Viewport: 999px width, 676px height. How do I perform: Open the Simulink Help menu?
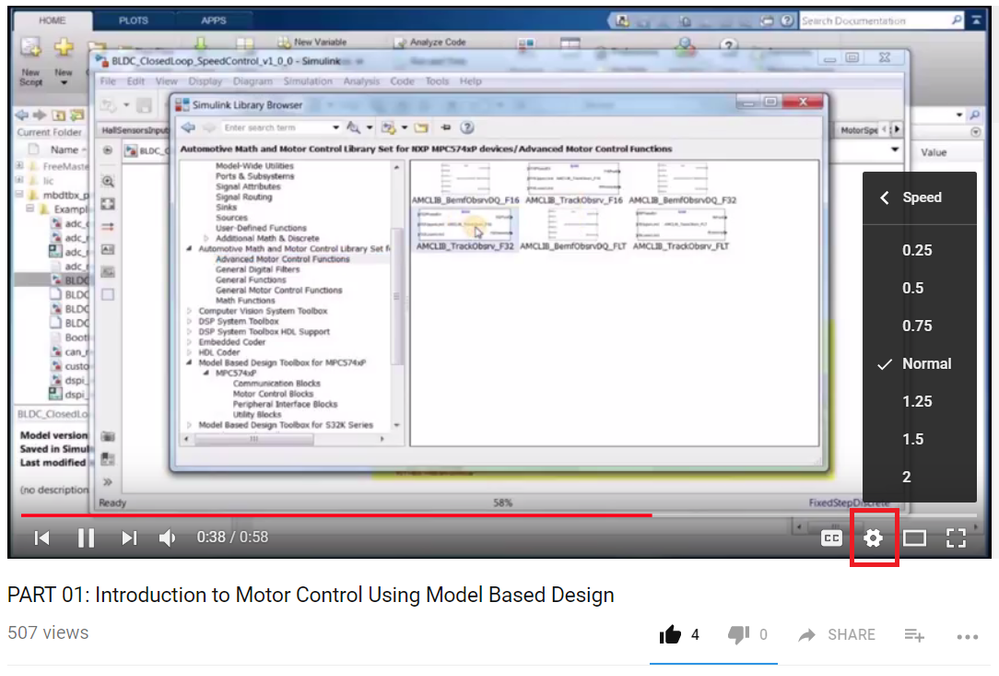point(471,81)
